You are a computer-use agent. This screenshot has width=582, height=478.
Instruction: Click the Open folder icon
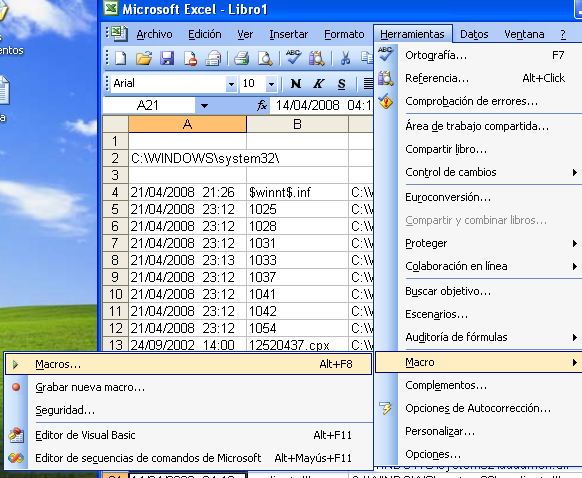(144, 58)
